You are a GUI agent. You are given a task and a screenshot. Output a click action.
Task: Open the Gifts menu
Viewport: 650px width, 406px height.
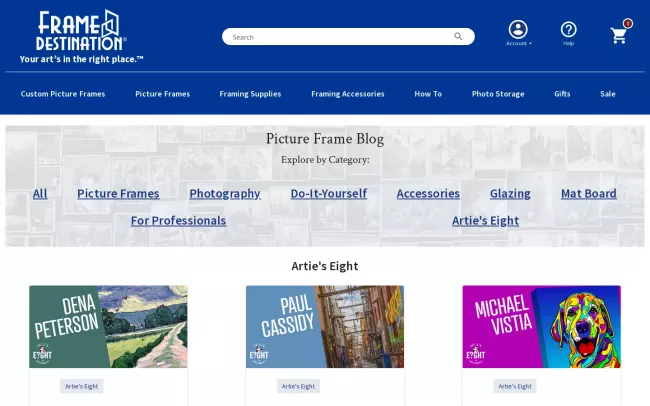(x=562, y=94)
